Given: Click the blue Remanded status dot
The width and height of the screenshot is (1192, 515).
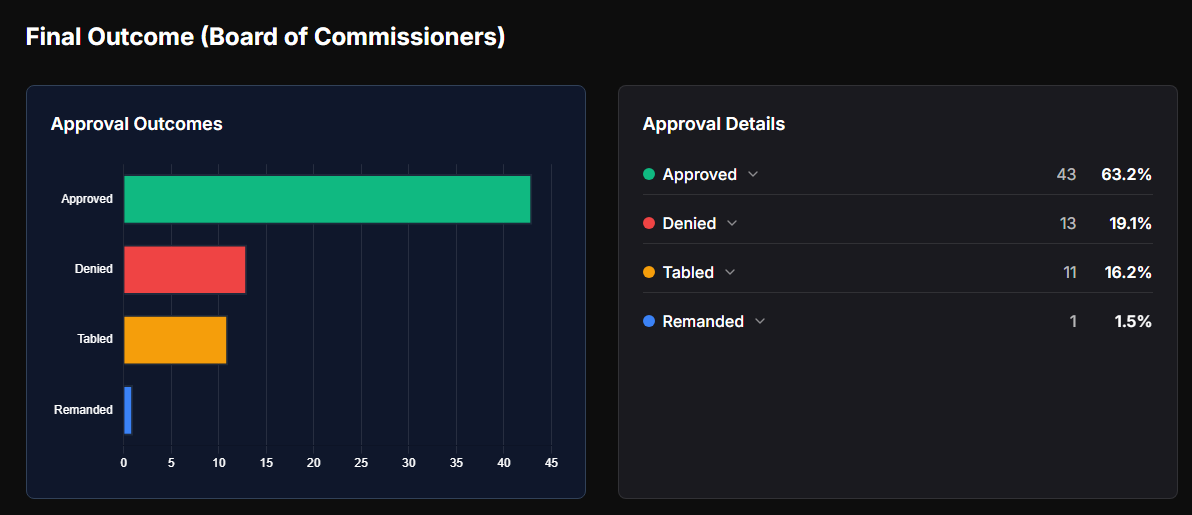Looking at the screenshot, I should tap(649, 322).
